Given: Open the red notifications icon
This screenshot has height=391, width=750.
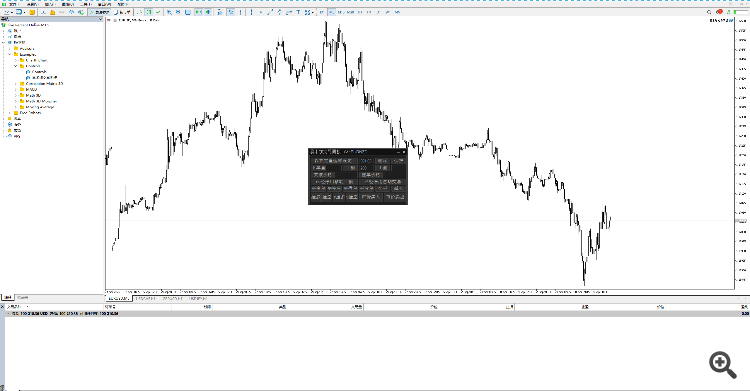Looking at the screenshot, I should point(719,12).
